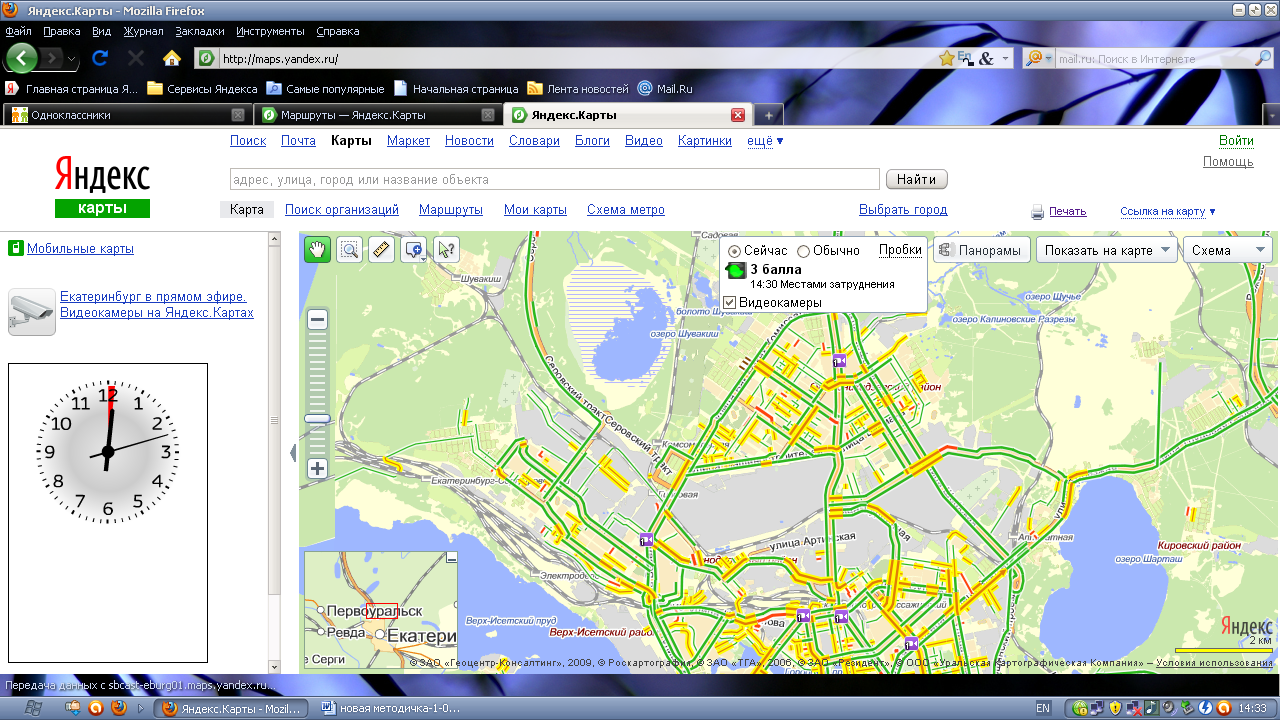This screenshot has height=720, width=1280.
Task: Click the EN language indicator in taskbar
Action: (x=1043, y=708)
